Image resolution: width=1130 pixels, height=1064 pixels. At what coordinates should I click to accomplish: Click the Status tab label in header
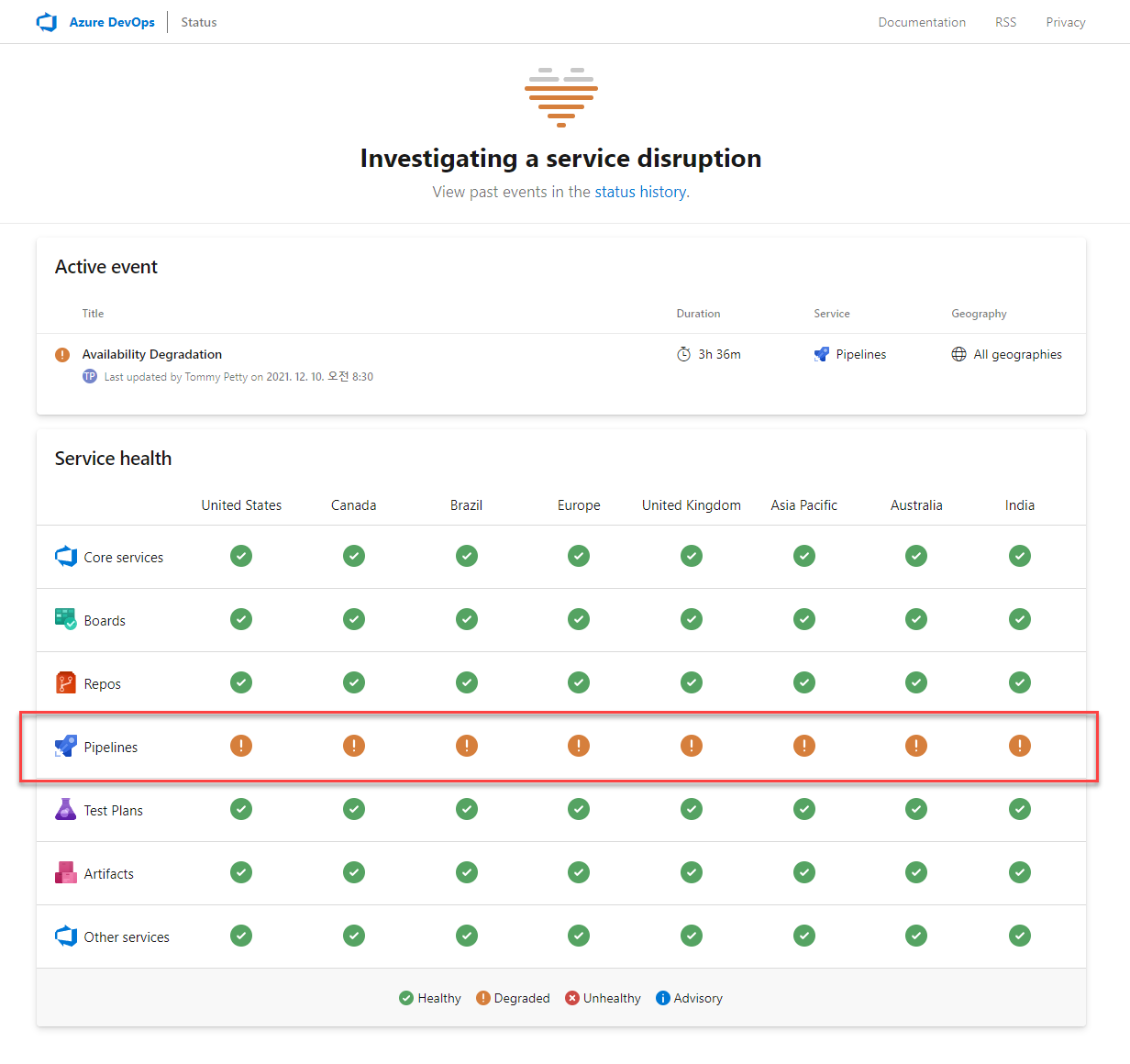(x=199, y=22)
